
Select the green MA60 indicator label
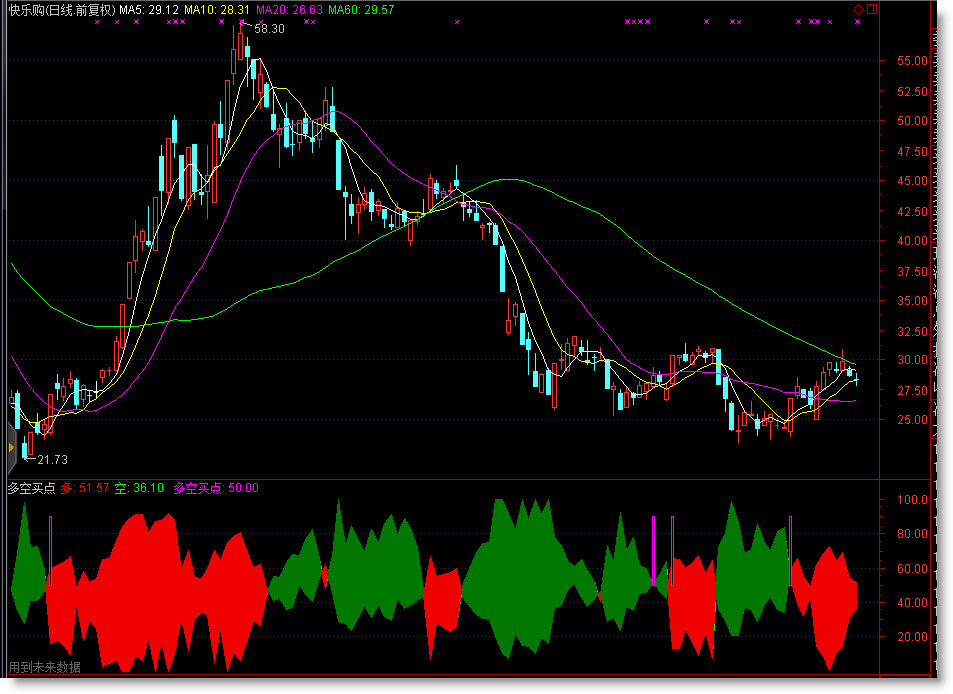[x=361, y=10]
